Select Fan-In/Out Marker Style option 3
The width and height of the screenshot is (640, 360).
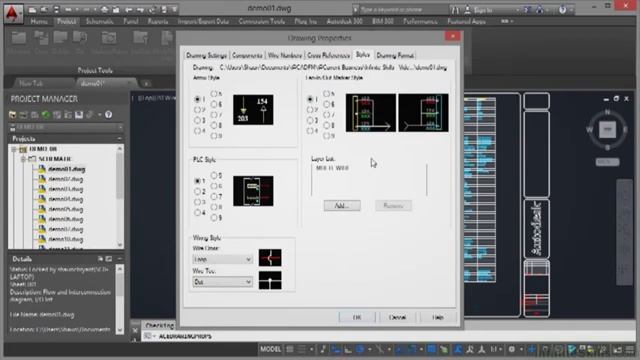[310, 120]
